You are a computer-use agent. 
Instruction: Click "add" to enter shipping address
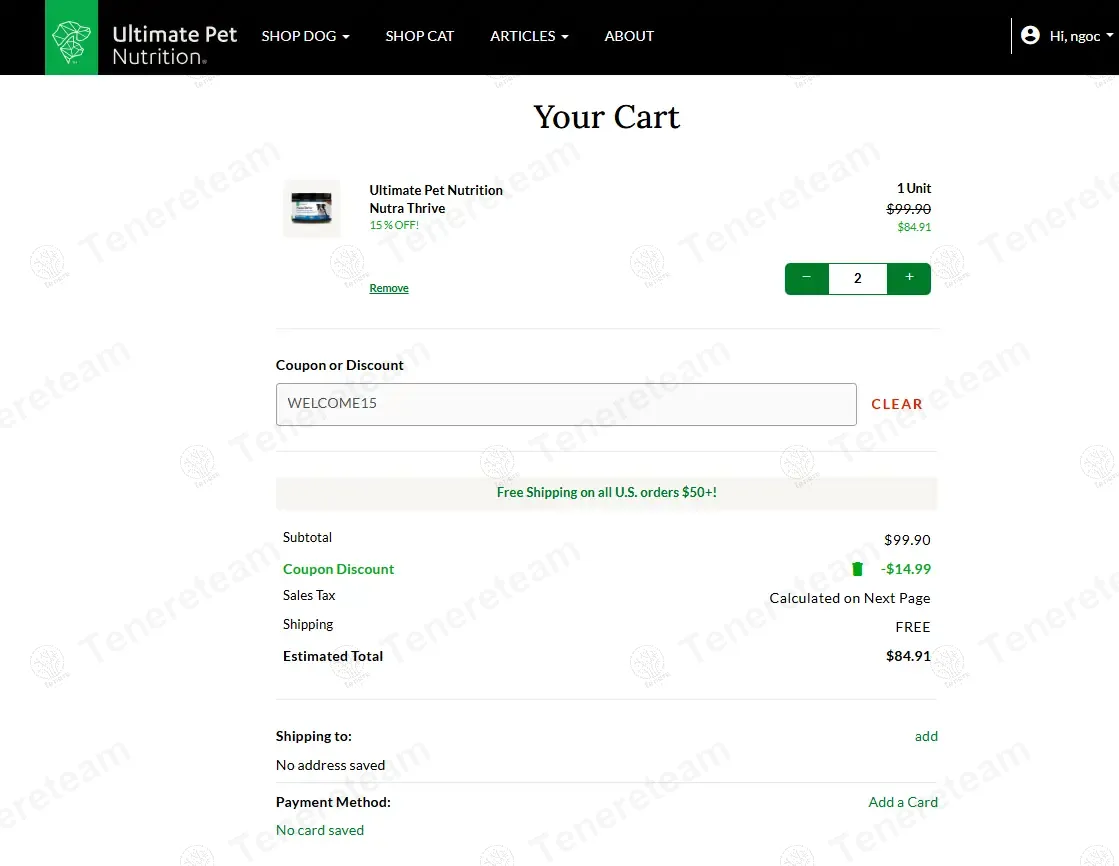tap(926, 736)
